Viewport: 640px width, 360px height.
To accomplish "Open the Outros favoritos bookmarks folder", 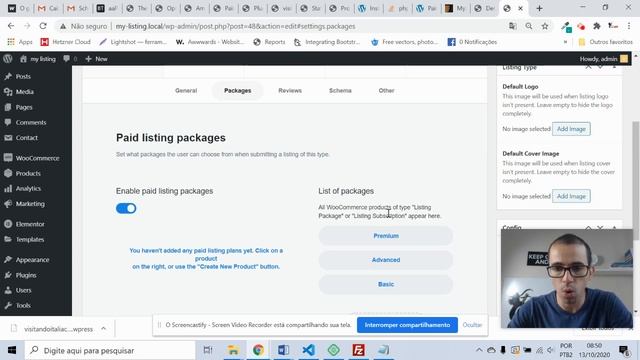I will [605, 42].
